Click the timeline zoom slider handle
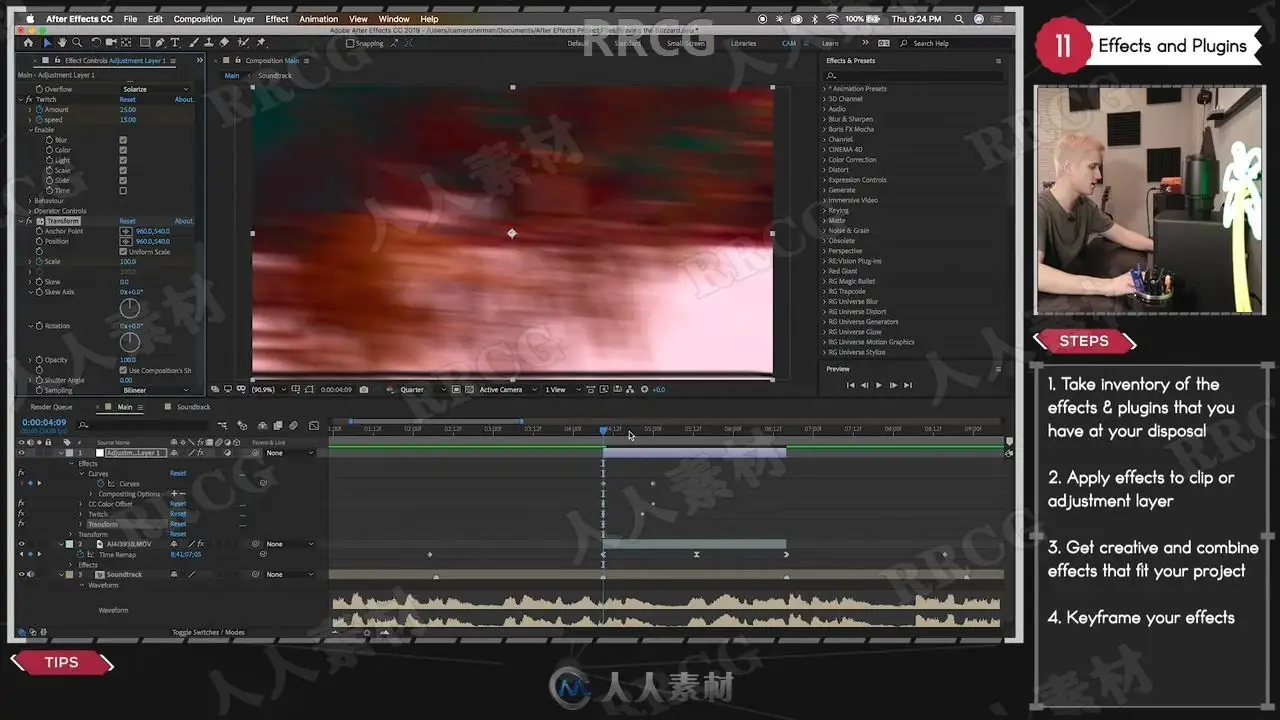This screenshot has height=720, width=1280. click(x=366, y=632)
